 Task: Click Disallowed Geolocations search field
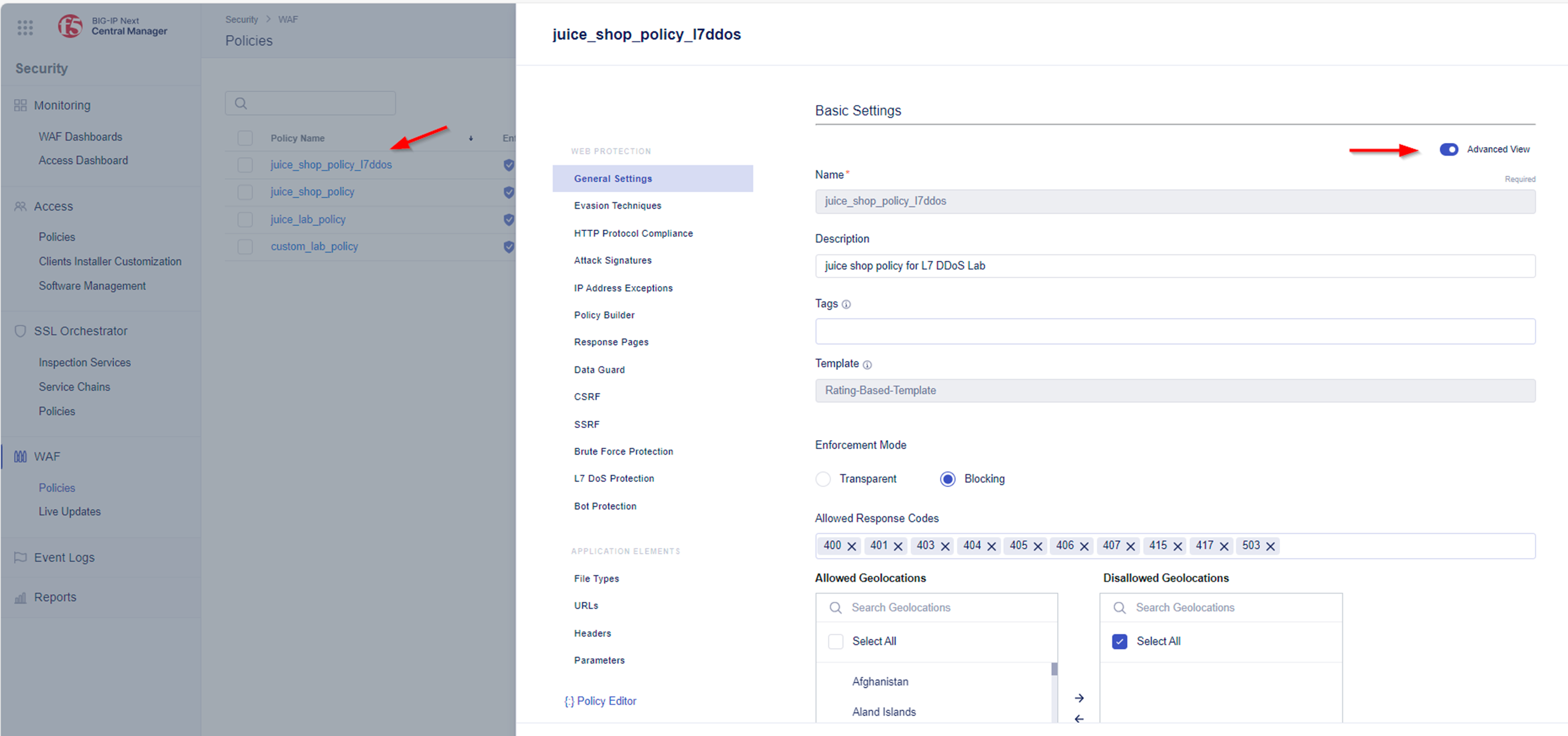tap(1220, 608)
